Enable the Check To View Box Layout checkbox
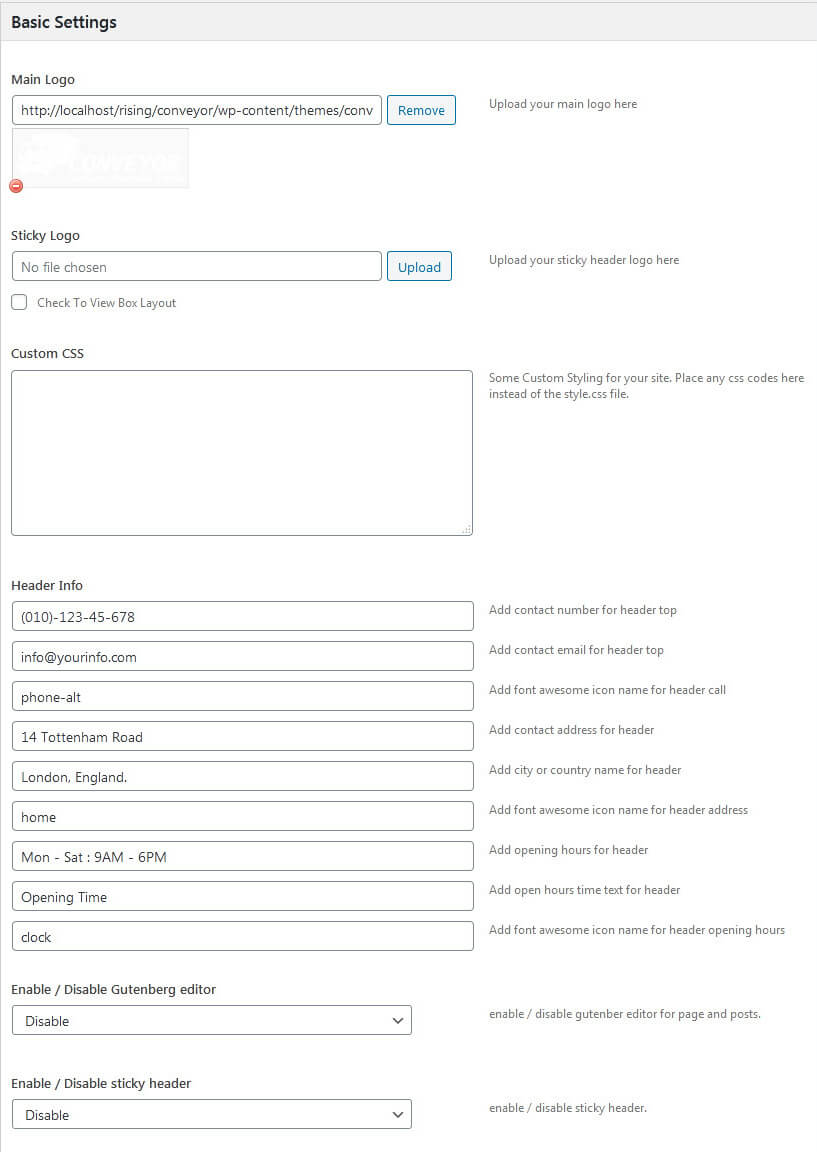Screen dimensions: 817x1152 [19, 302]
